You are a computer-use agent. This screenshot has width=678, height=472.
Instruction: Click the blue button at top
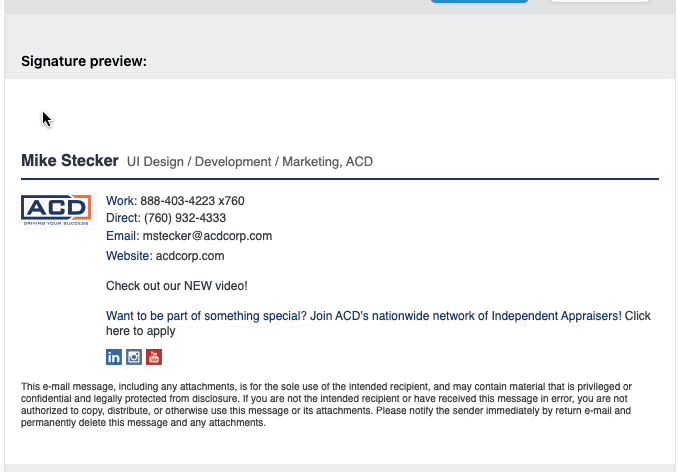coord(479,2)
